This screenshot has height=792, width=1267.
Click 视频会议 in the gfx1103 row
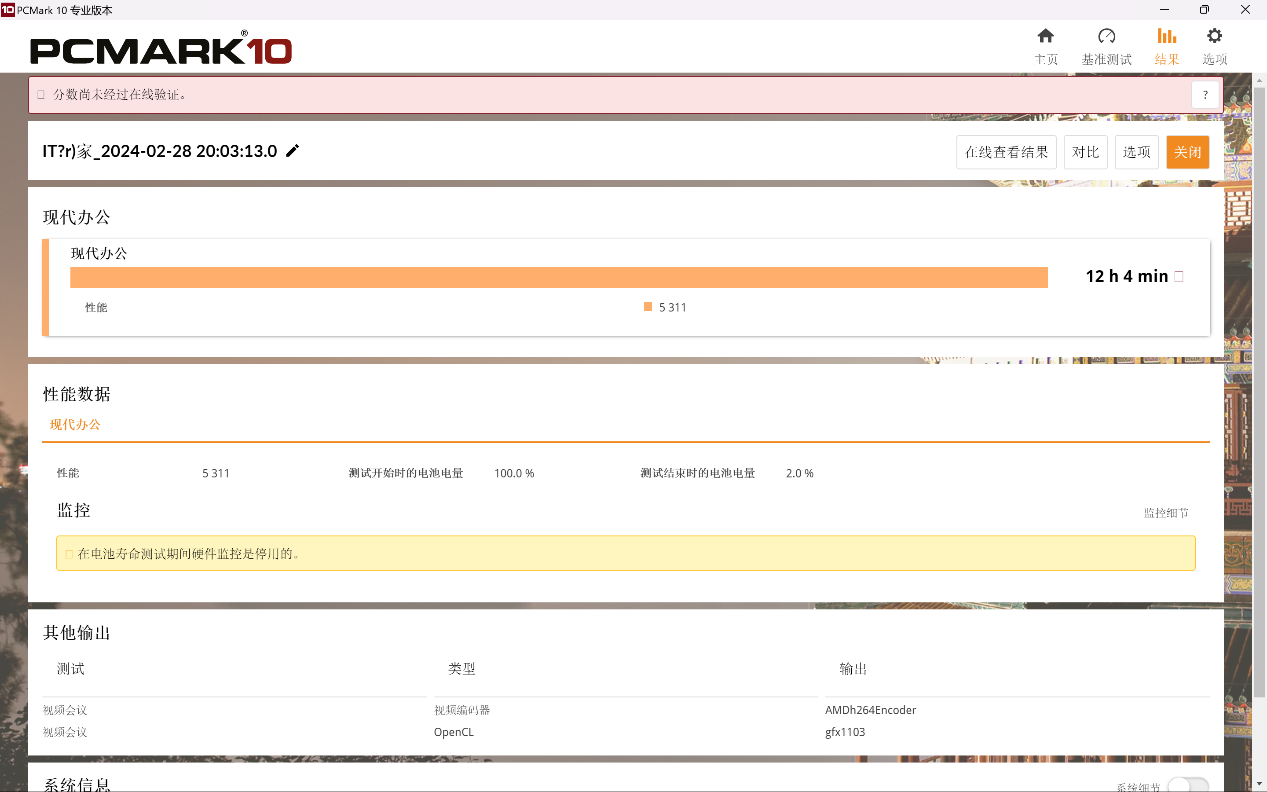coord(65,732)
